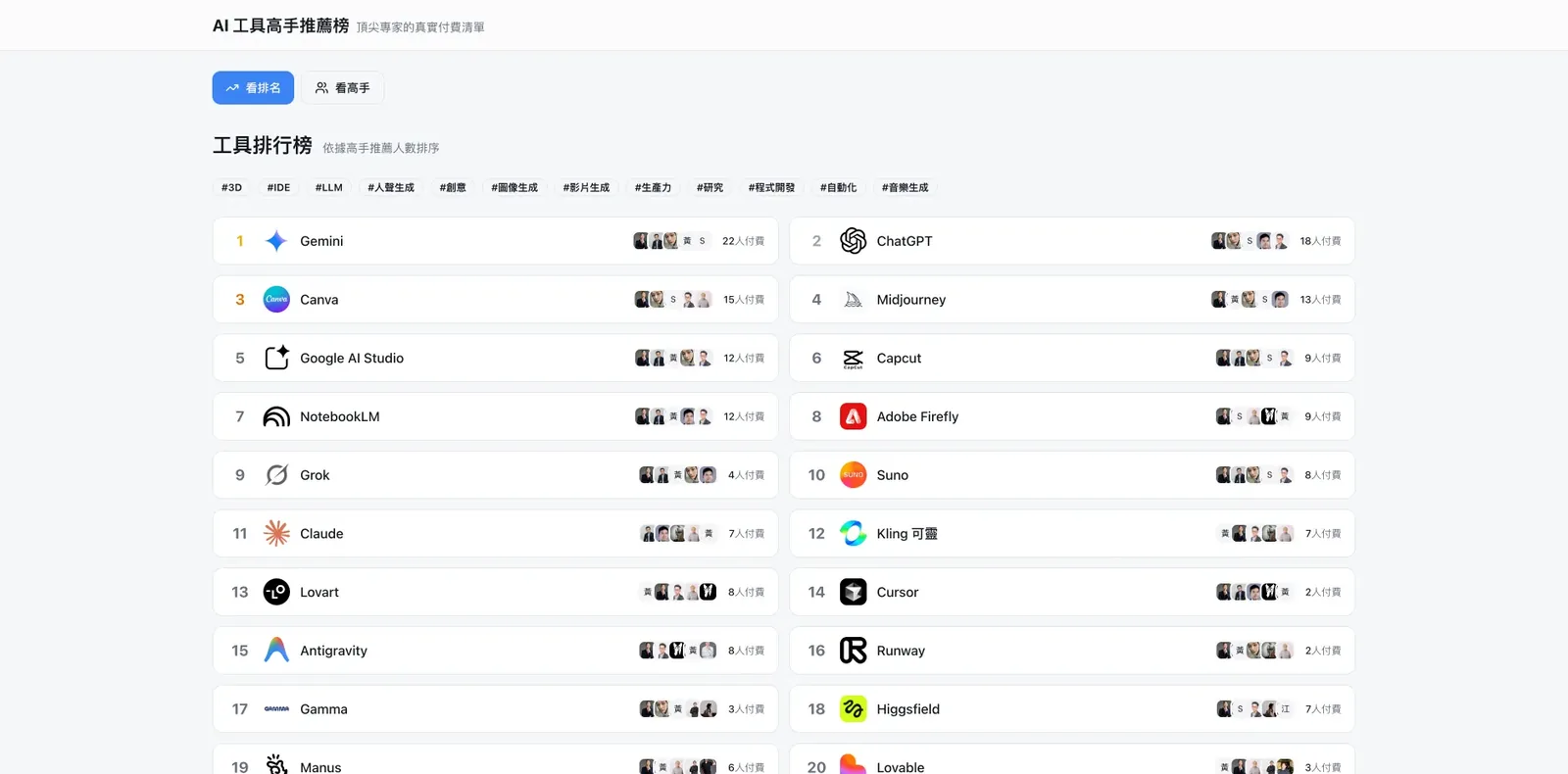This screenshot has width=1568, height=774.
Task: Choose the #生產力 tag
Action: [x=653, y=187]
